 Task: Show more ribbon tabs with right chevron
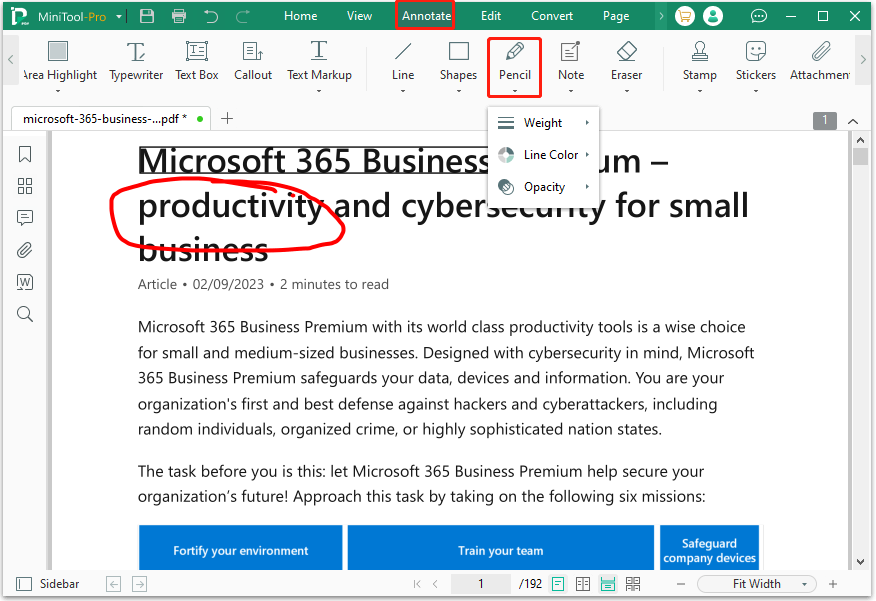pyautogui.click(x=661, y=16)
